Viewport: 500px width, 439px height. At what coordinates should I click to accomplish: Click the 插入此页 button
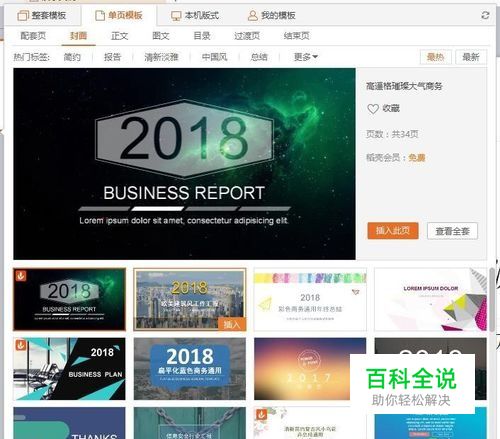393,231
